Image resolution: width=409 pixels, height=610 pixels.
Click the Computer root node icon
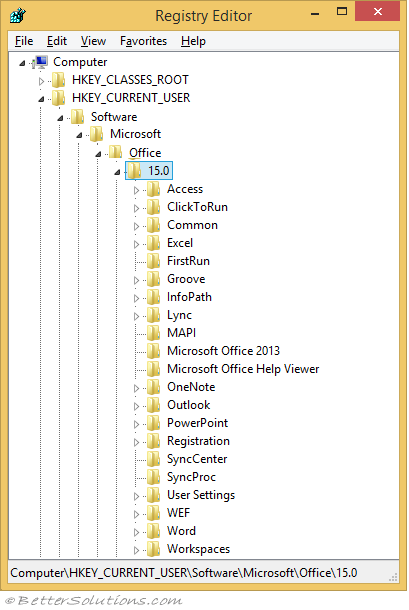pyautogui.click(x=41, y=62)
